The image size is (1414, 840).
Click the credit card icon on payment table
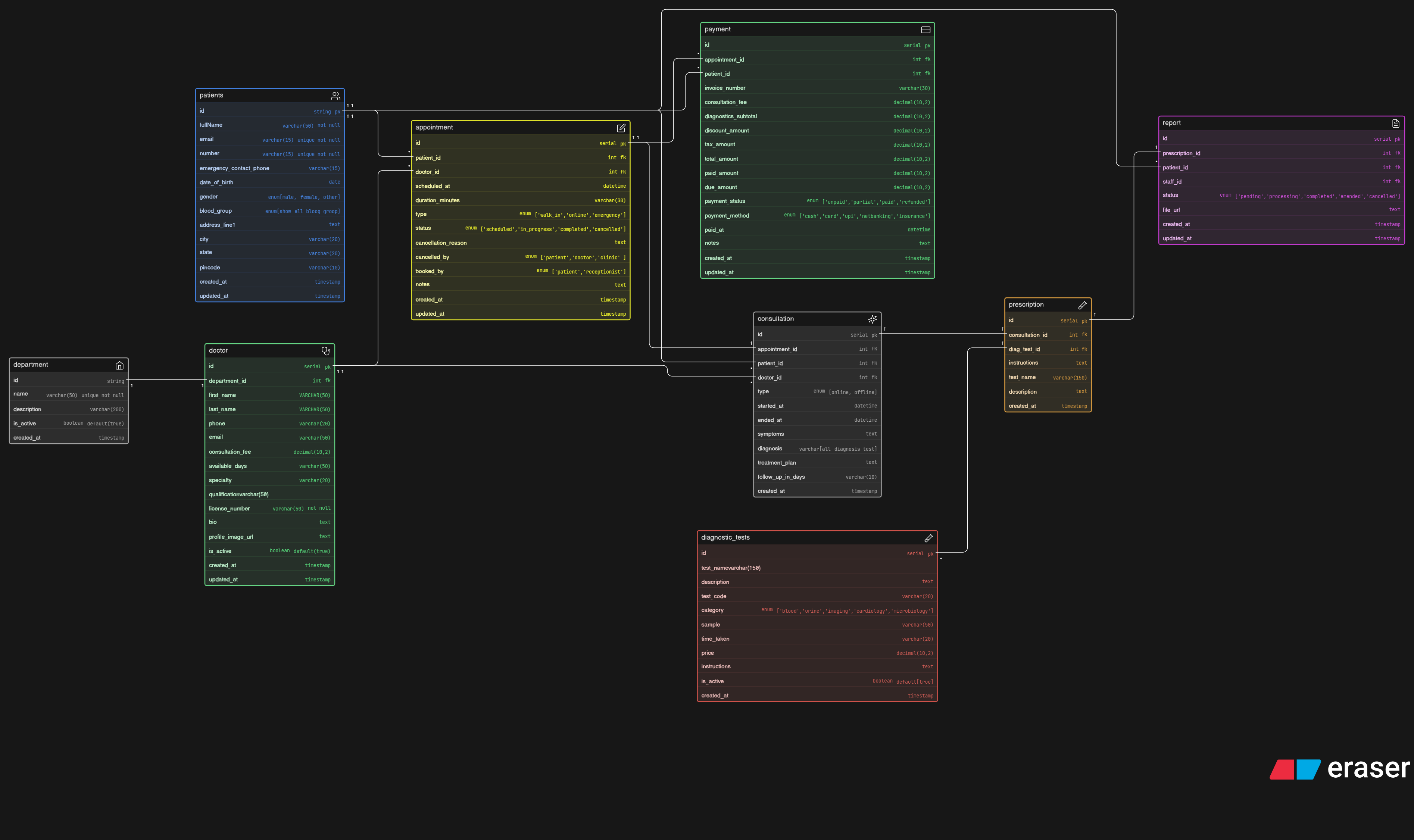click(926, 29)
